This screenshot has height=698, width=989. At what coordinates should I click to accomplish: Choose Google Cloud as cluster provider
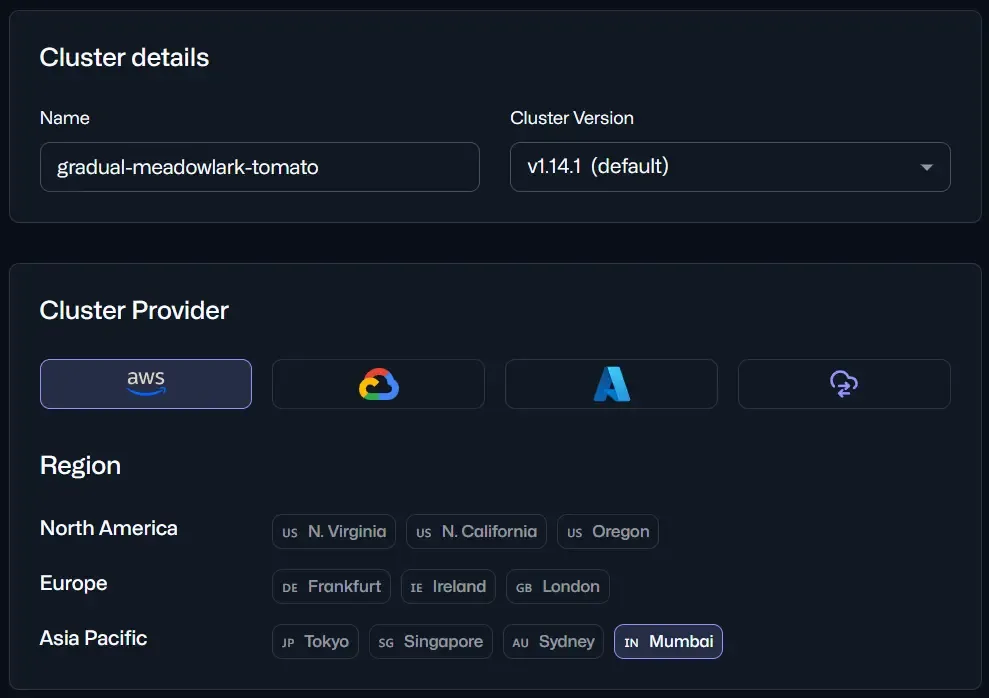click(378, 384)
